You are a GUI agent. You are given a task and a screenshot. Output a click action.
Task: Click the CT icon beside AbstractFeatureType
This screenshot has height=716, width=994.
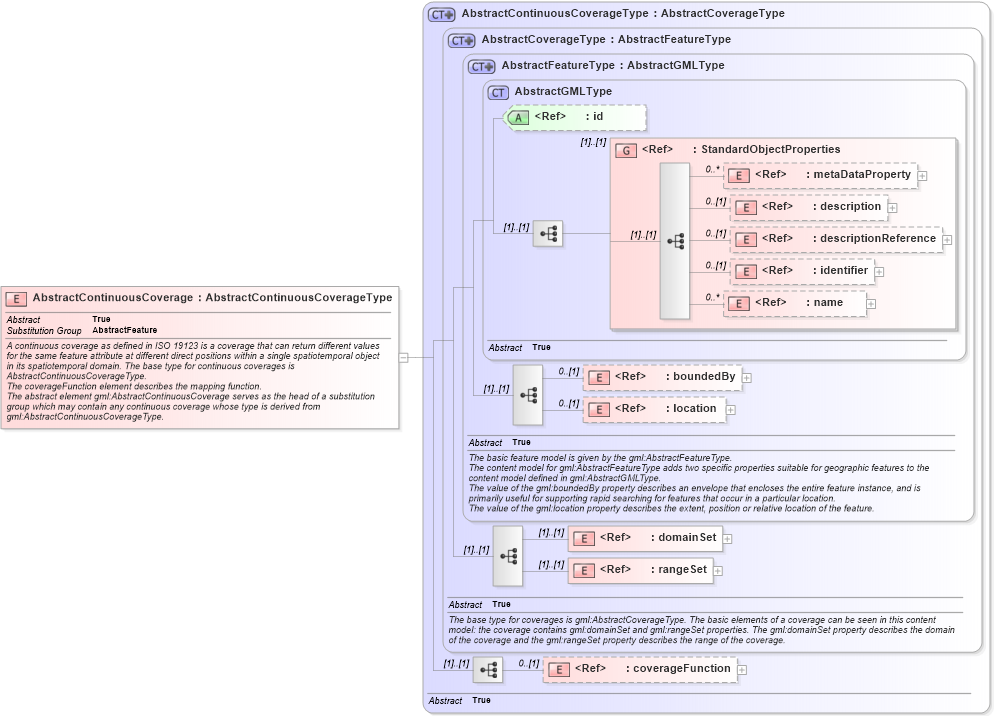pyautogui.click(x=482, y=67)
